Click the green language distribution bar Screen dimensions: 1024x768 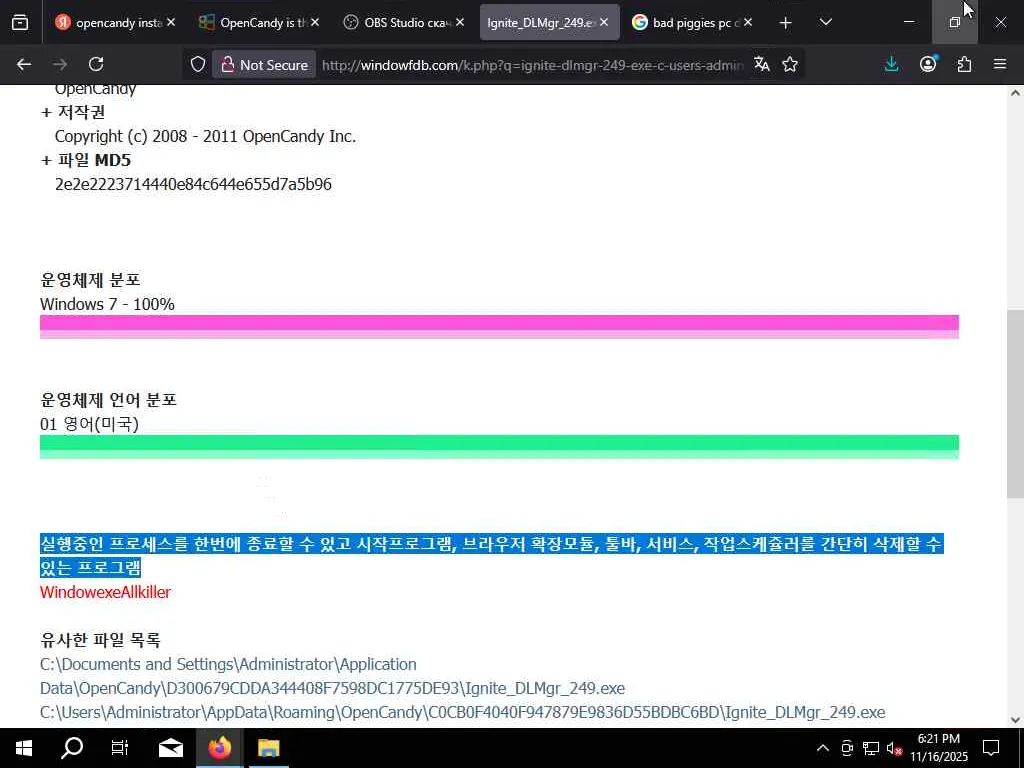click(499, 447)
